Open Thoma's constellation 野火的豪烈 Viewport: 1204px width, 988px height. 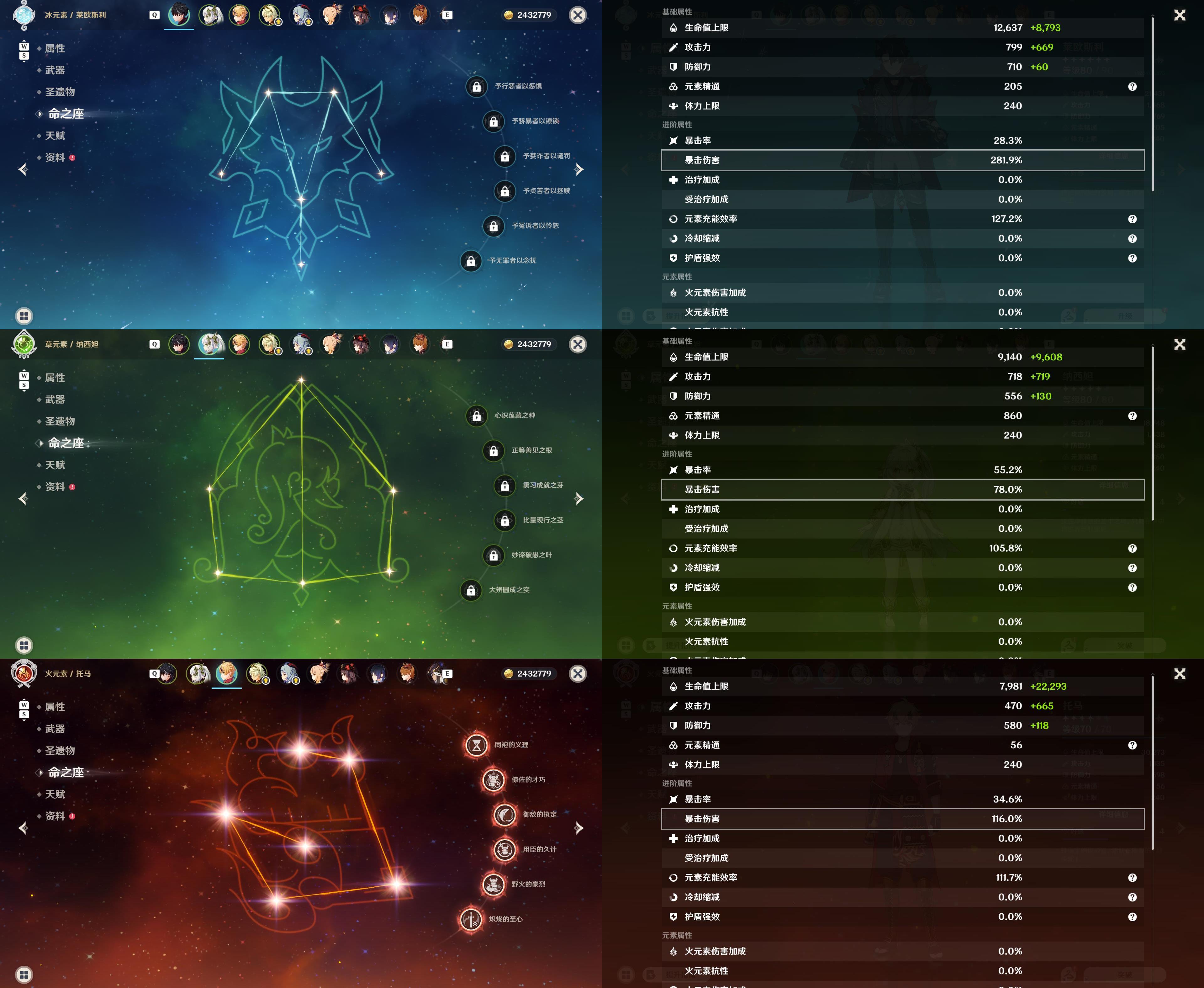[493, 884]
